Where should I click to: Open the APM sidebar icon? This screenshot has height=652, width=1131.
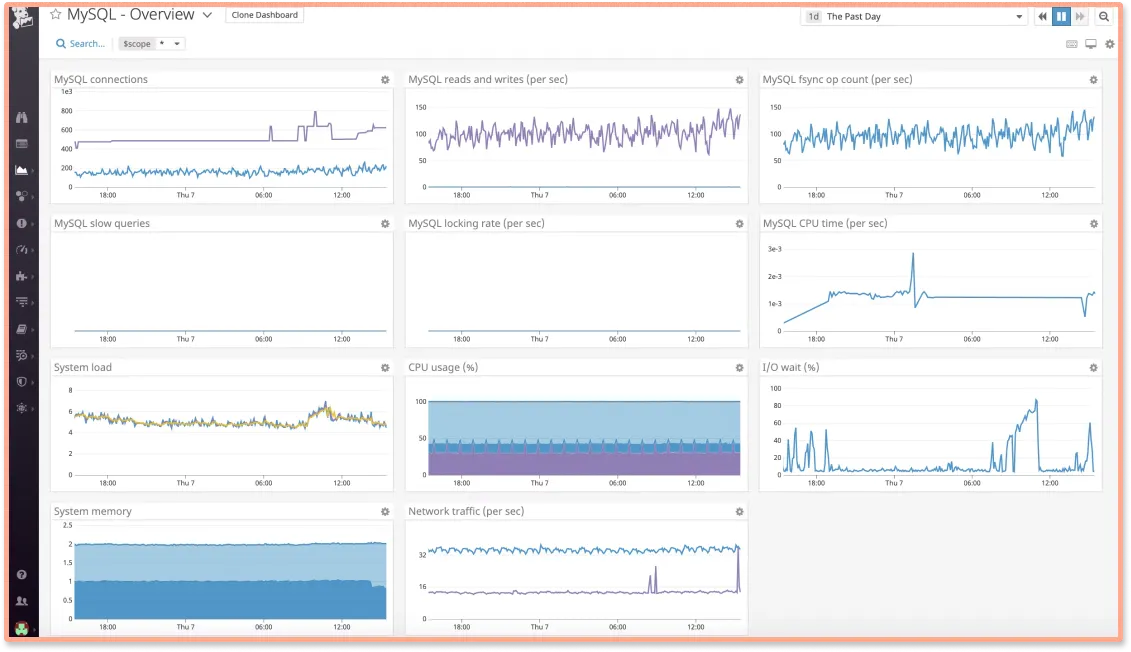(22, 302)
